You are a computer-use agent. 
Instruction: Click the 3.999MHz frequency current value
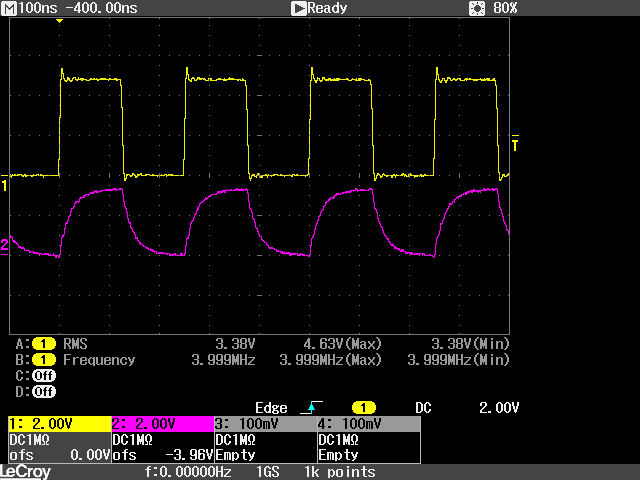[x=223, y=360]
